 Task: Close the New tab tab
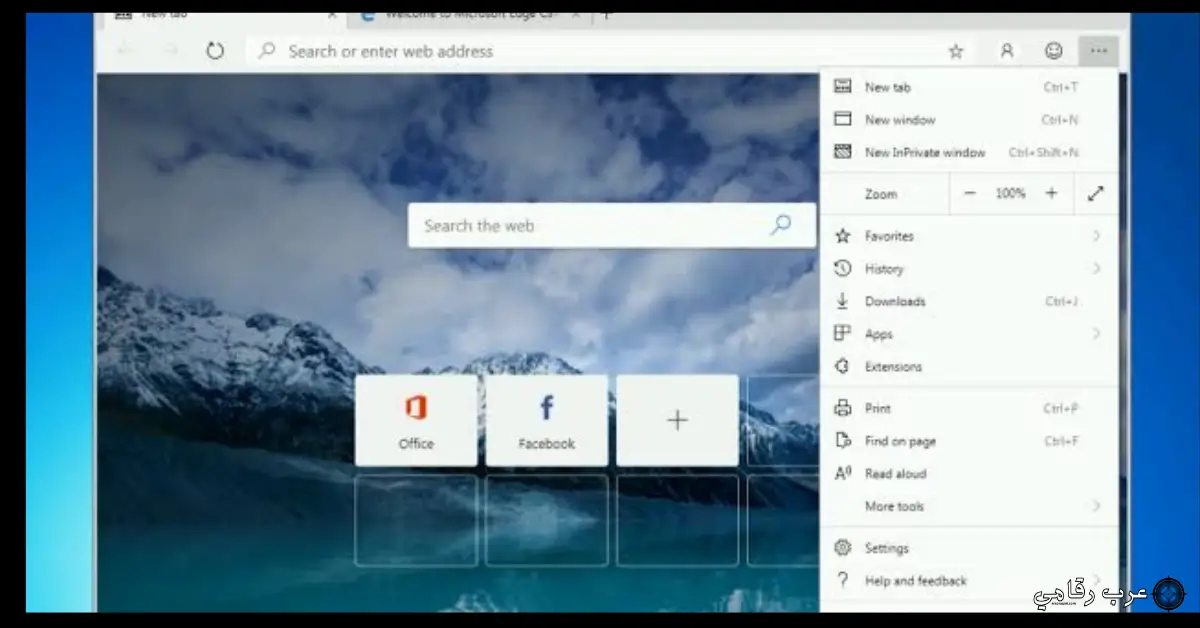(x=332, y=15)
